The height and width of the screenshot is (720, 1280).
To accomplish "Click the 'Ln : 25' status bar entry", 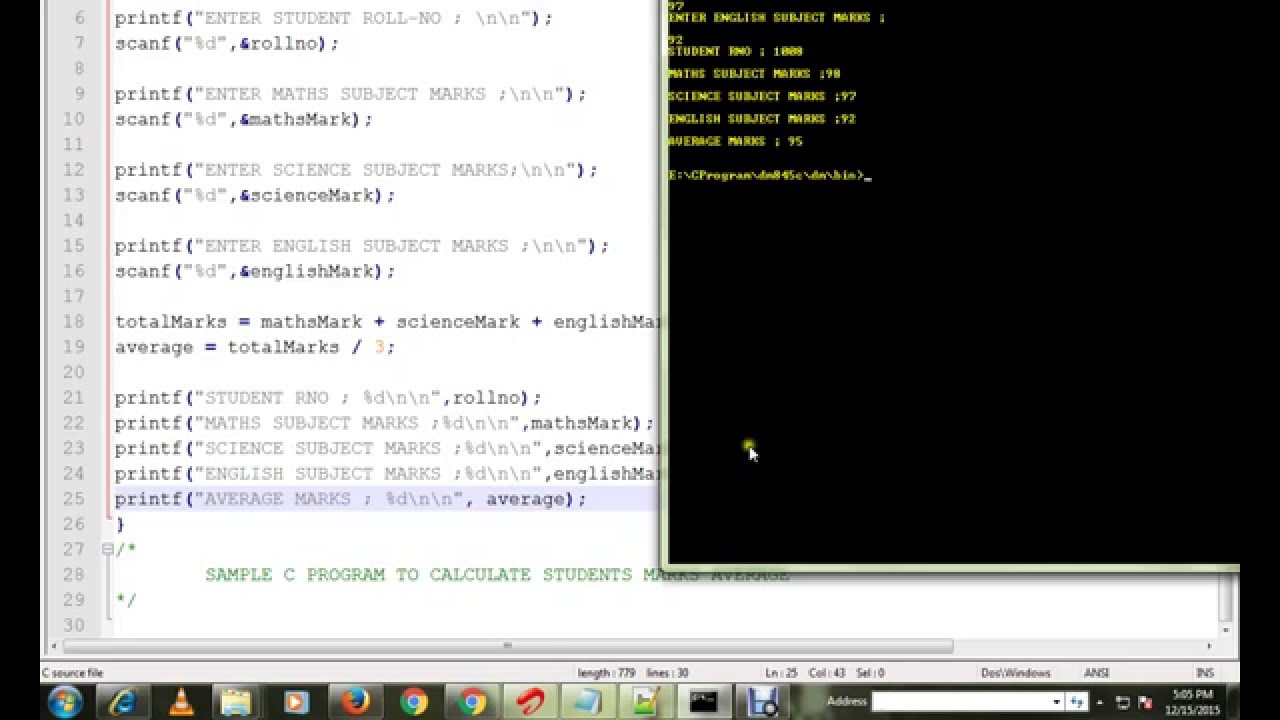I will click(x=782, y=673).
